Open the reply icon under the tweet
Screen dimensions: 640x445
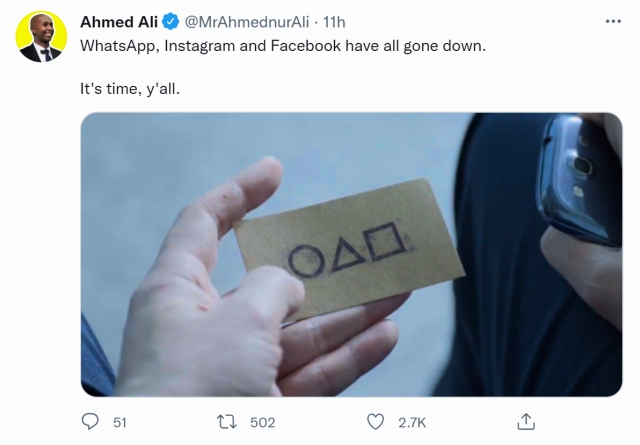90,422
